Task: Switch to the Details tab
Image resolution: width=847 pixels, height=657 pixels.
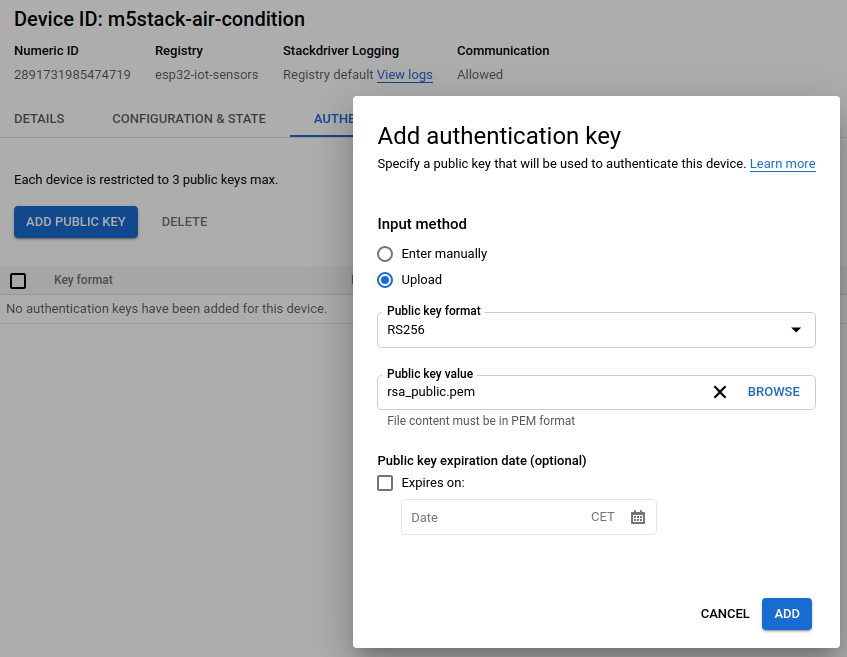Action: point(39,119)
